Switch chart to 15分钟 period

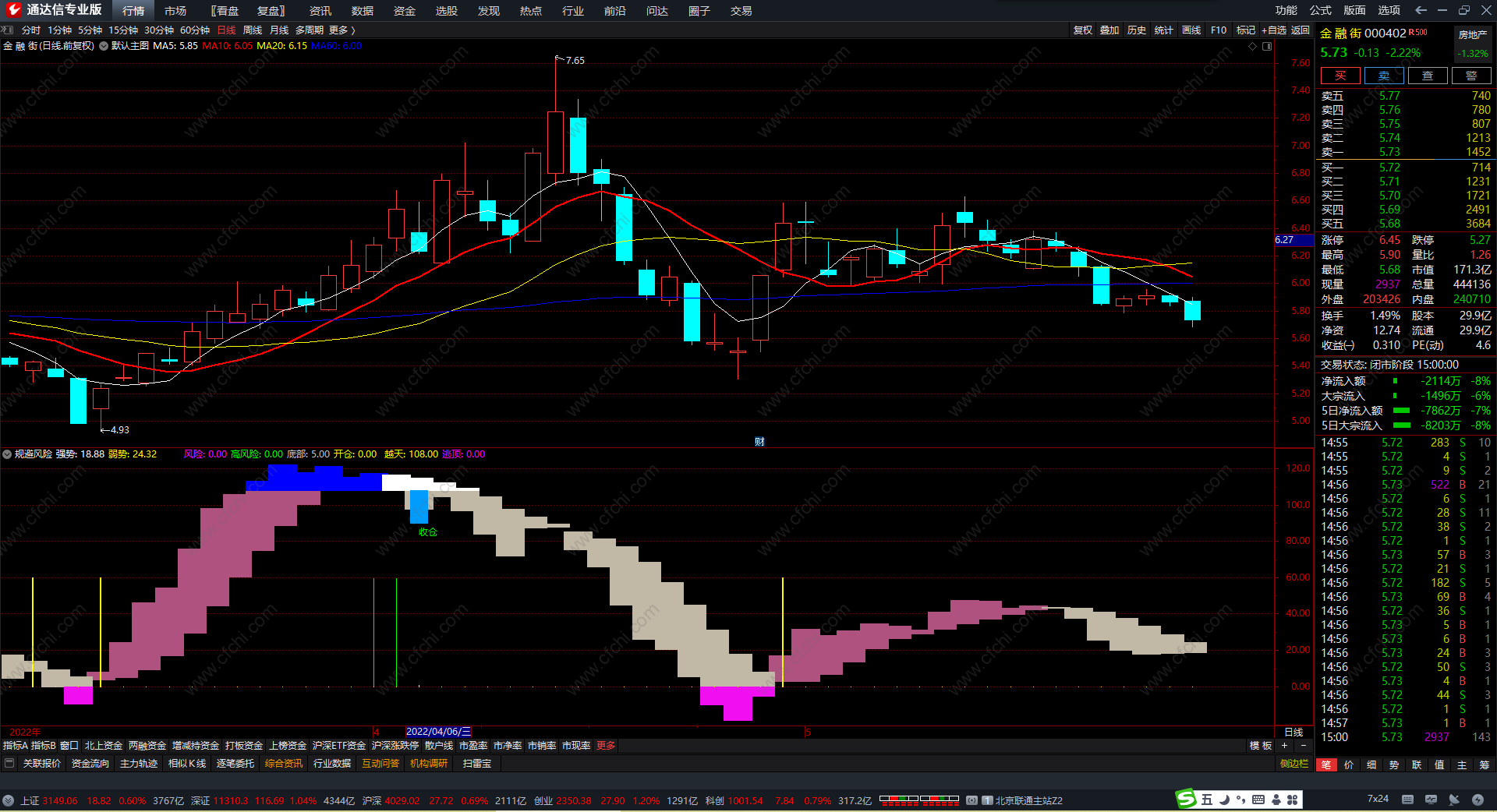click(x=123, y=30)
